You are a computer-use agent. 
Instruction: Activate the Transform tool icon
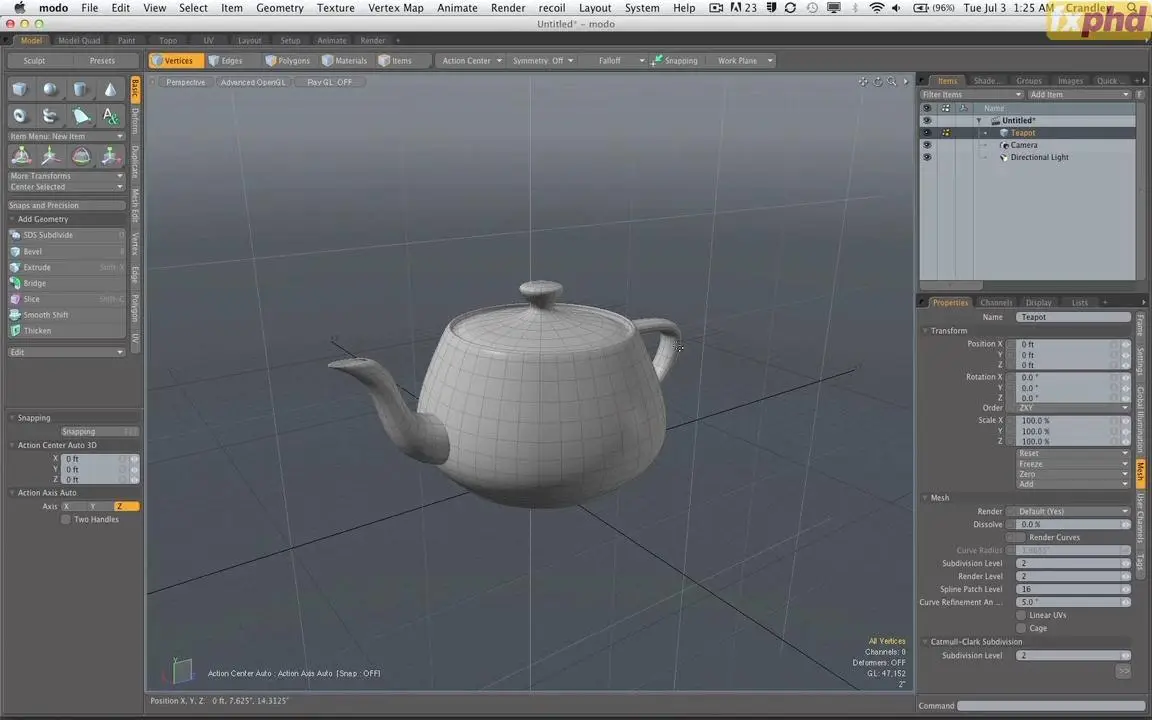click(21, 156)
